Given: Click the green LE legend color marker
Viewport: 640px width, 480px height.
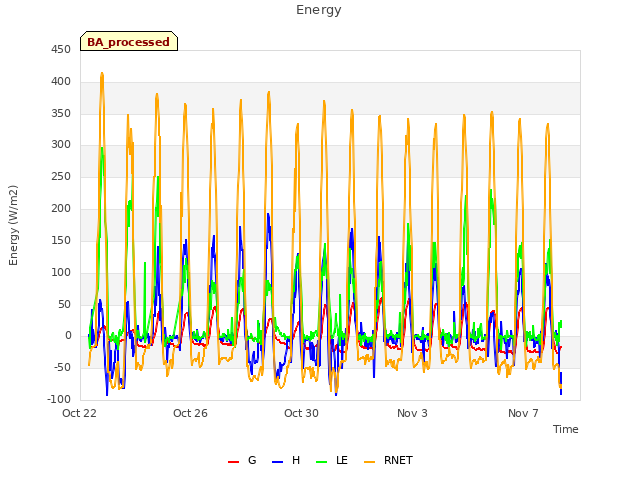Looking at the screenshot, I should pyautogui.click(x=322, y=462).
